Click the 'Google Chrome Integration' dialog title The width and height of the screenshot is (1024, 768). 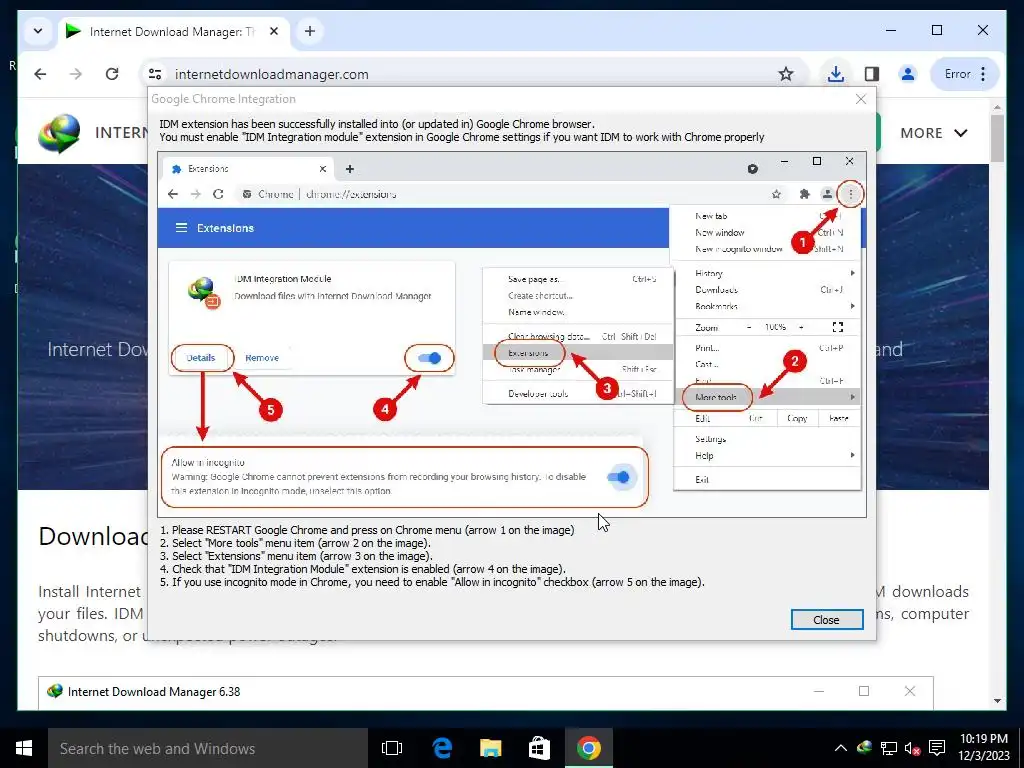pyautogui.click(x=223, y=99)
